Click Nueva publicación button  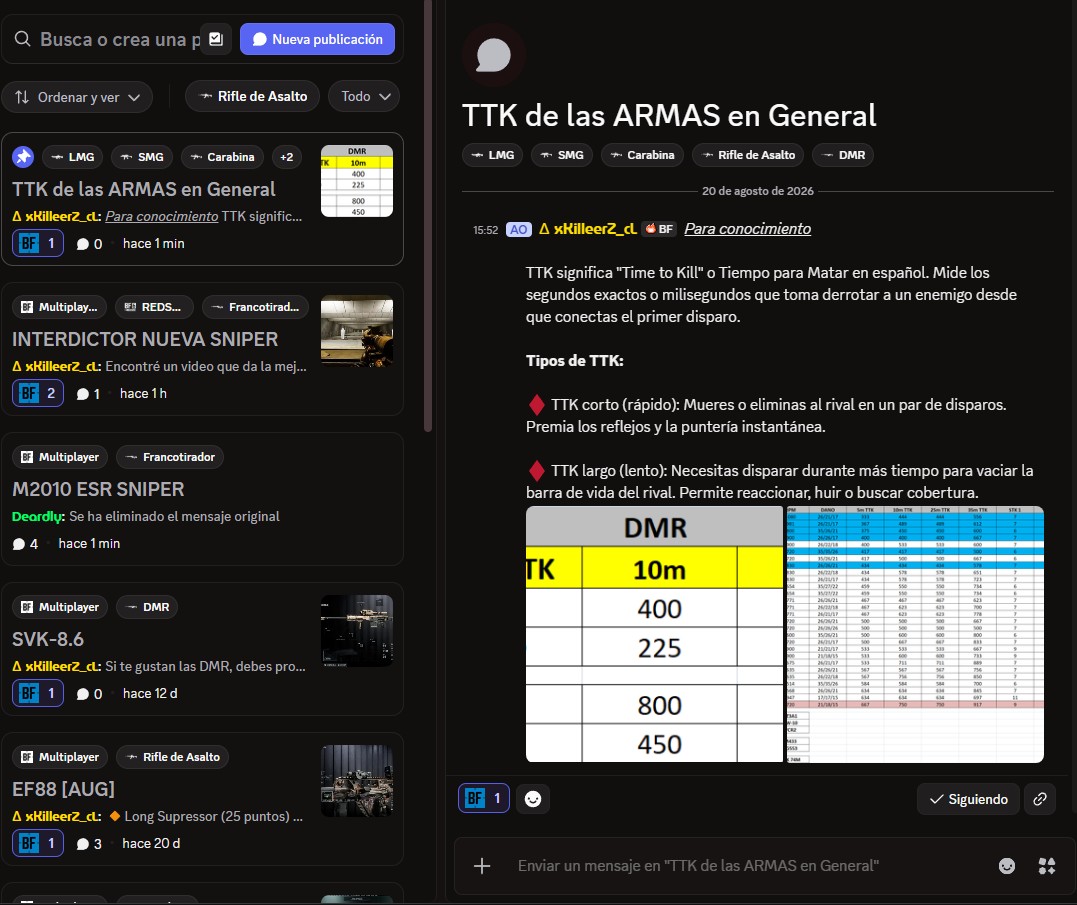point(317,39)
